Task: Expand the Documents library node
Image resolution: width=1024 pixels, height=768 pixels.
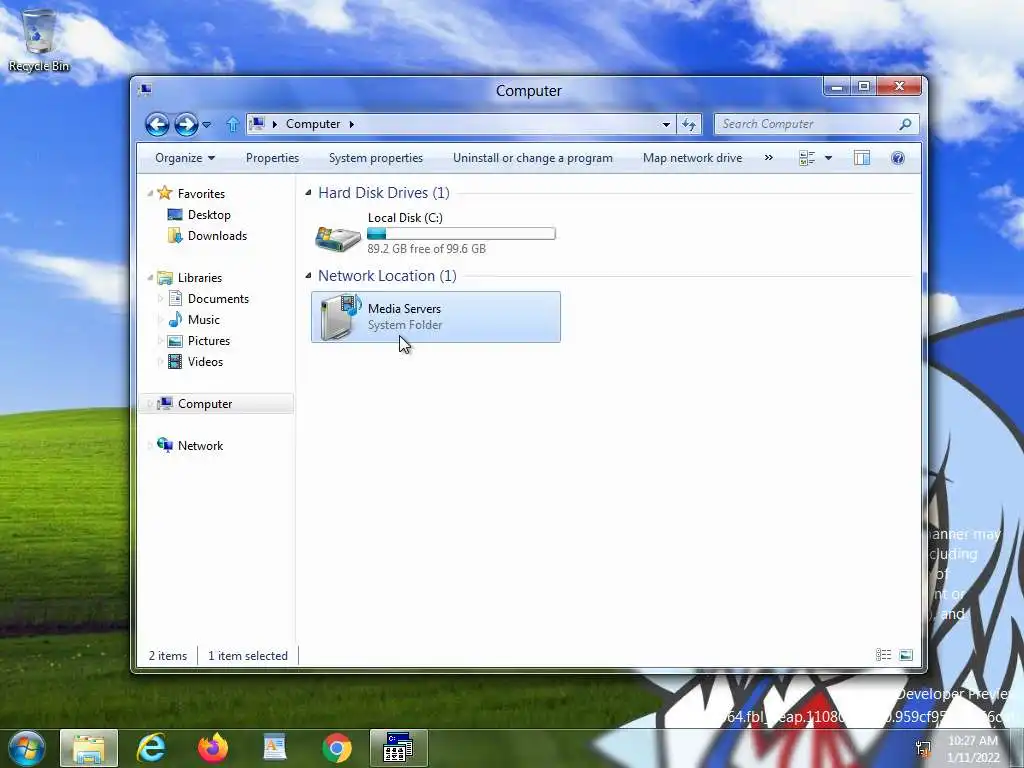Action: 161,298
